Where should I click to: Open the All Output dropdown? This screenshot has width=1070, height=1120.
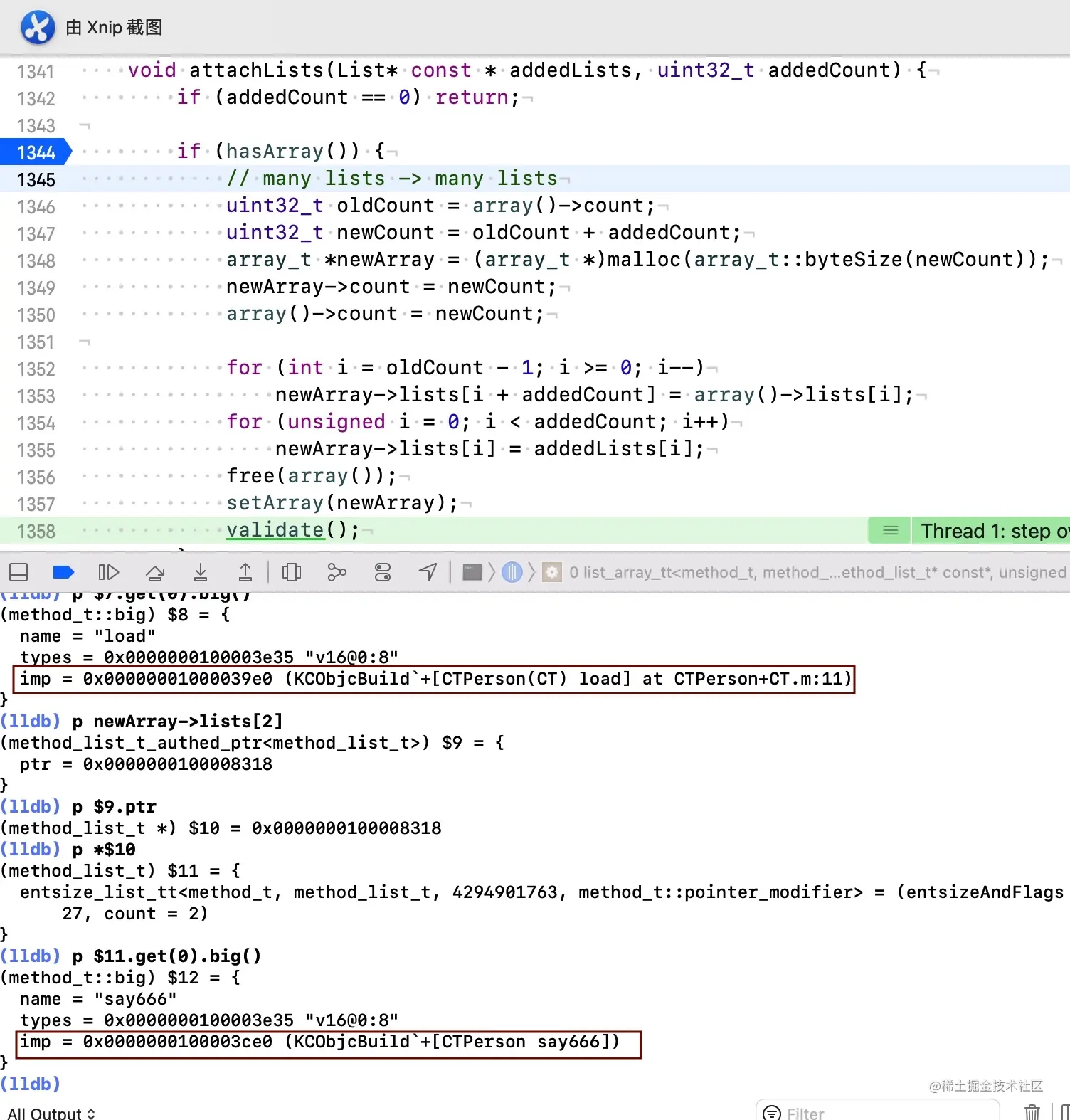(x=51, y=1113)
